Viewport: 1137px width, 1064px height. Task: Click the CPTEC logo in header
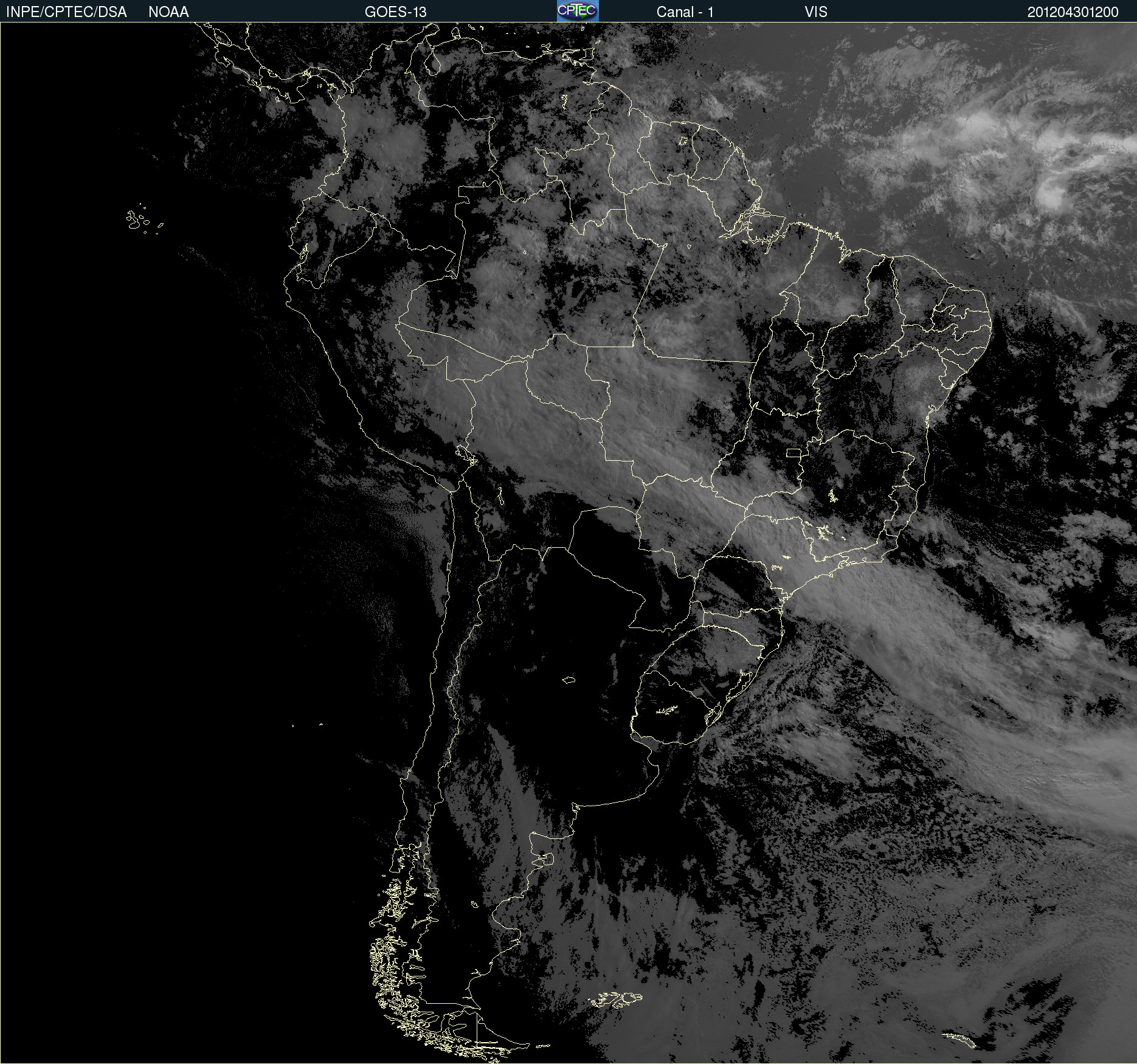(578, 11)
